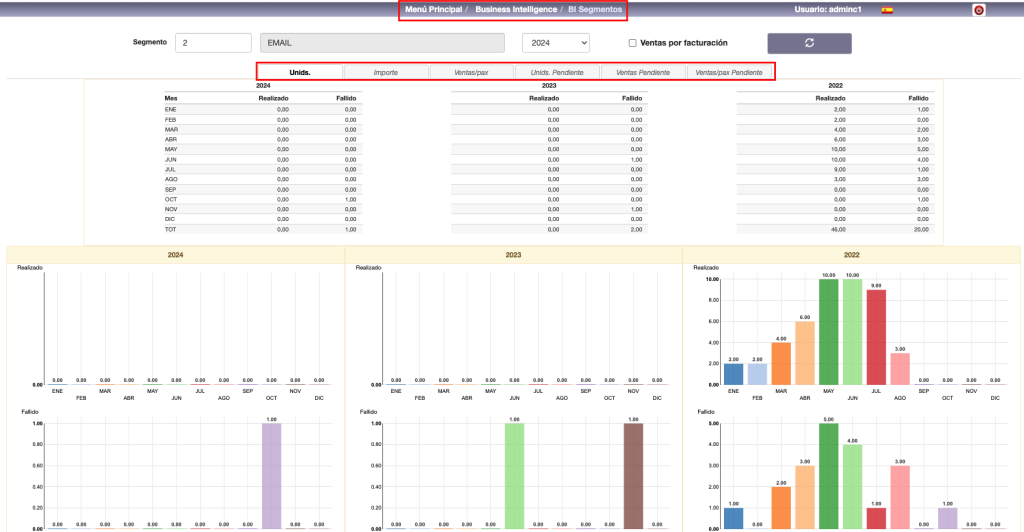Click the brown NOV bar in 2023 Fallido chart

(x=635, y=475)
